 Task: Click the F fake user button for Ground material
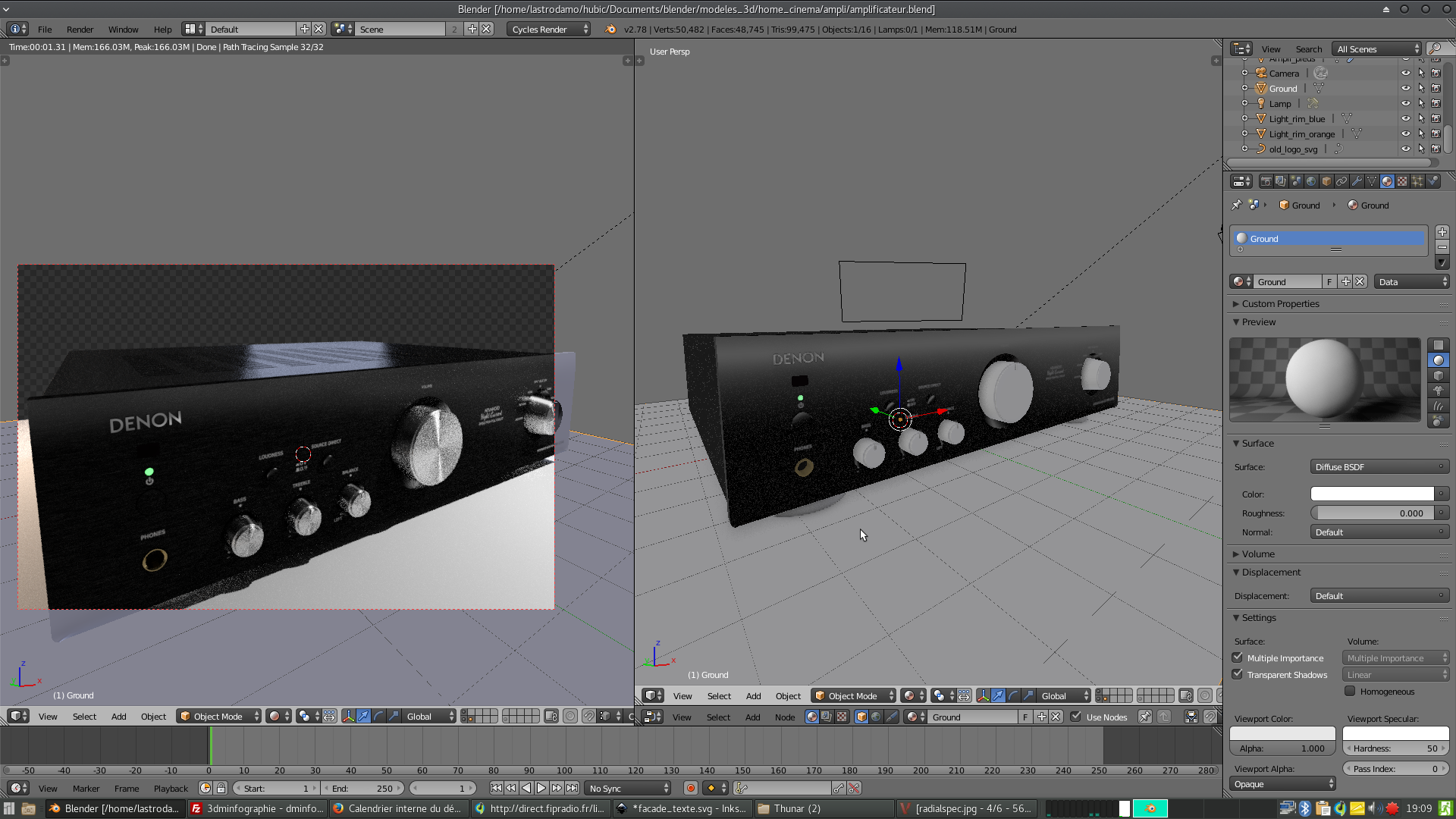[x=1329, y=281]
